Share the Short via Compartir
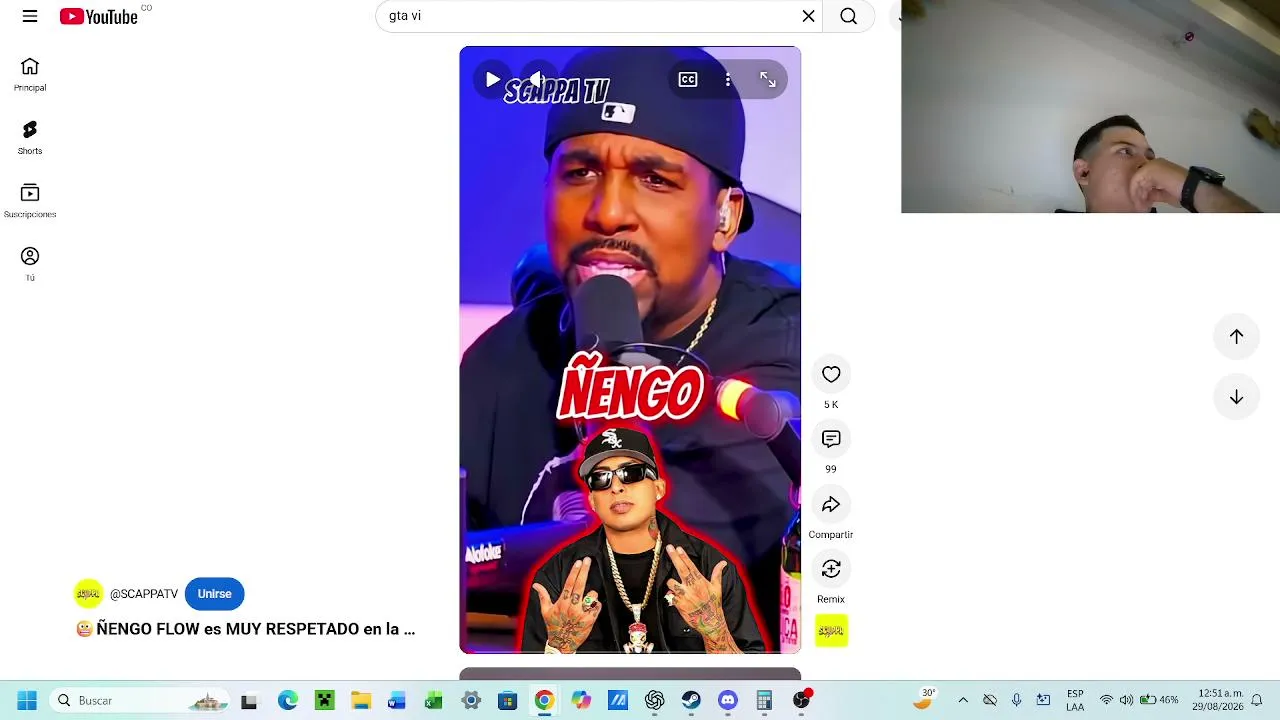Viewport: 1280px width, 720px height. [831, 505]
